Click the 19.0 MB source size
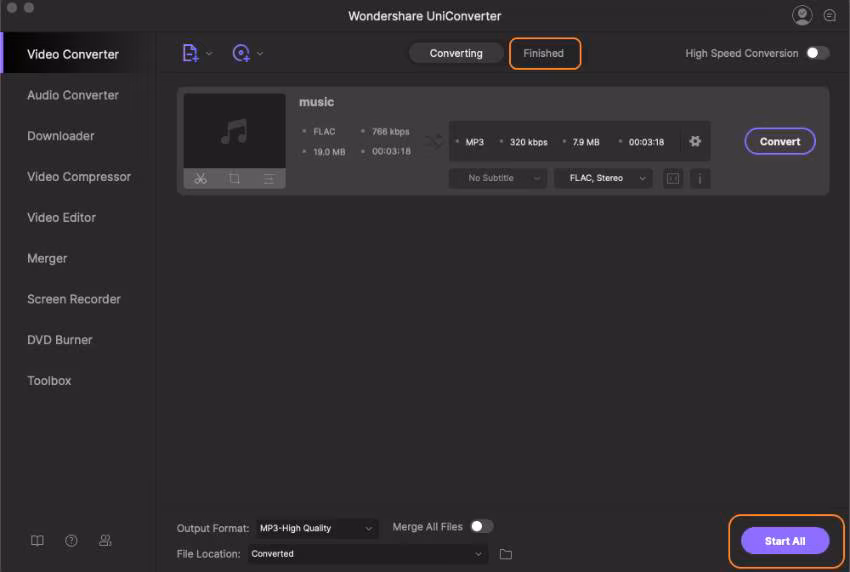This screenshot has width=850, height=572. click(329, 152)
